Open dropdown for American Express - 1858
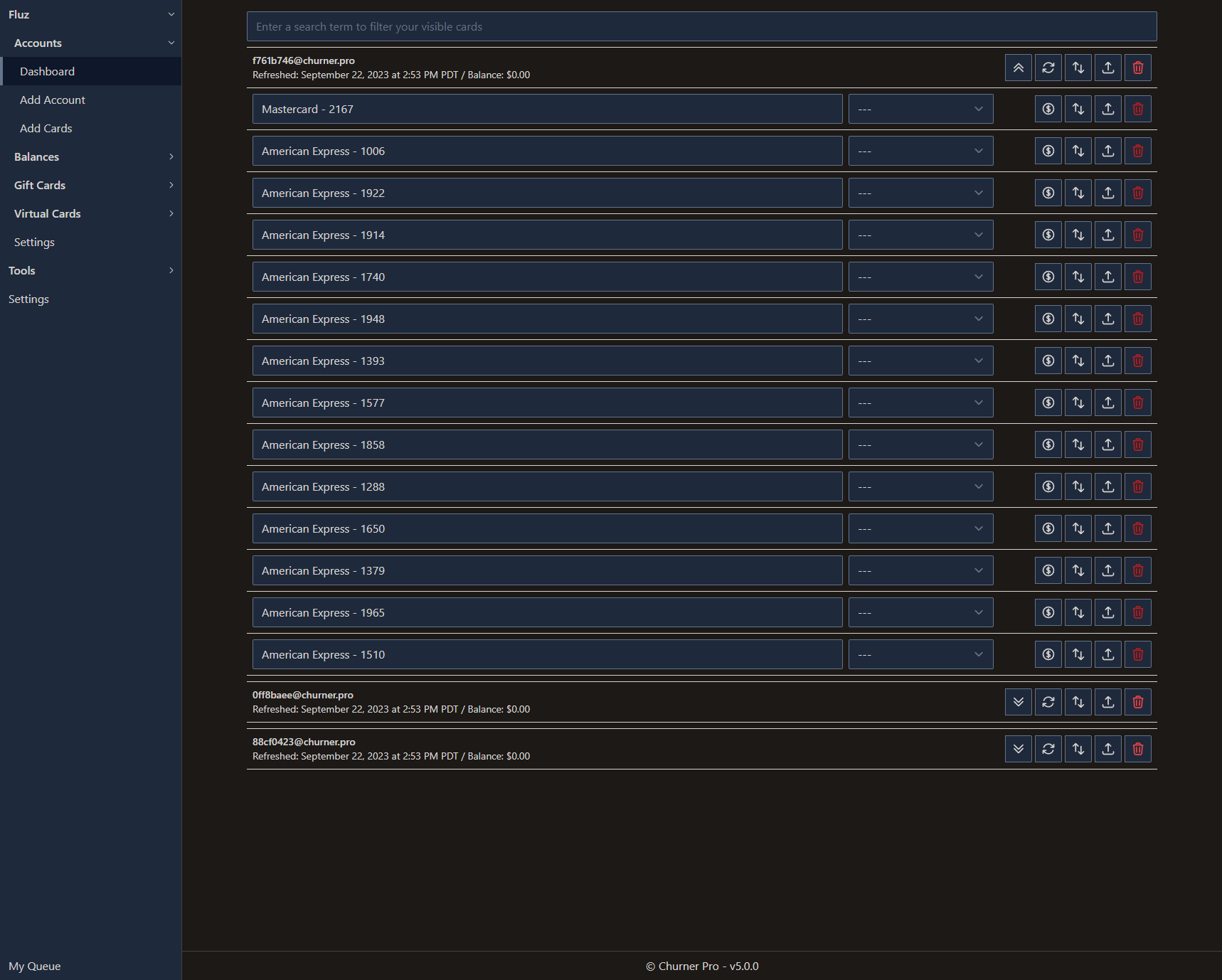 coord(920,444)
